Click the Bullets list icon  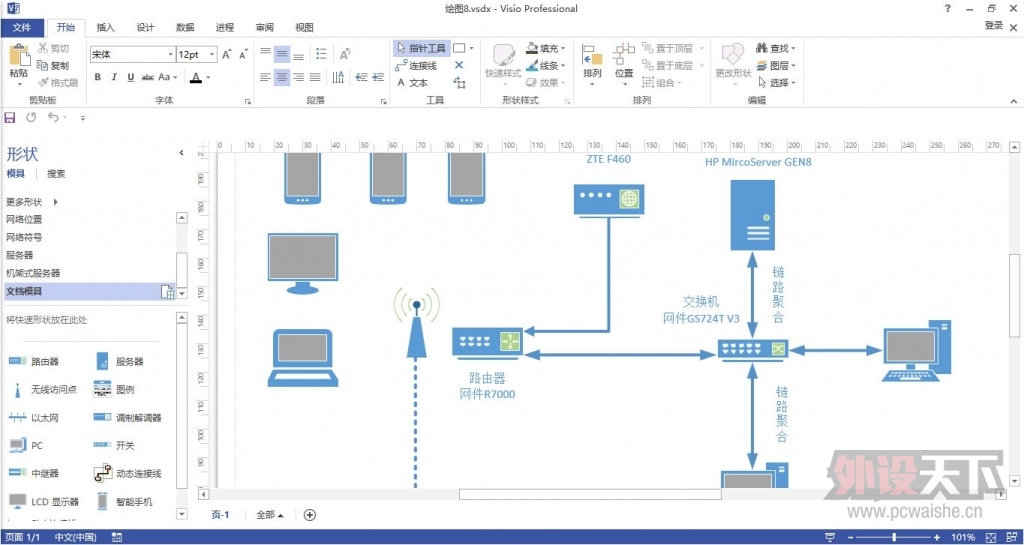(321, 54)
